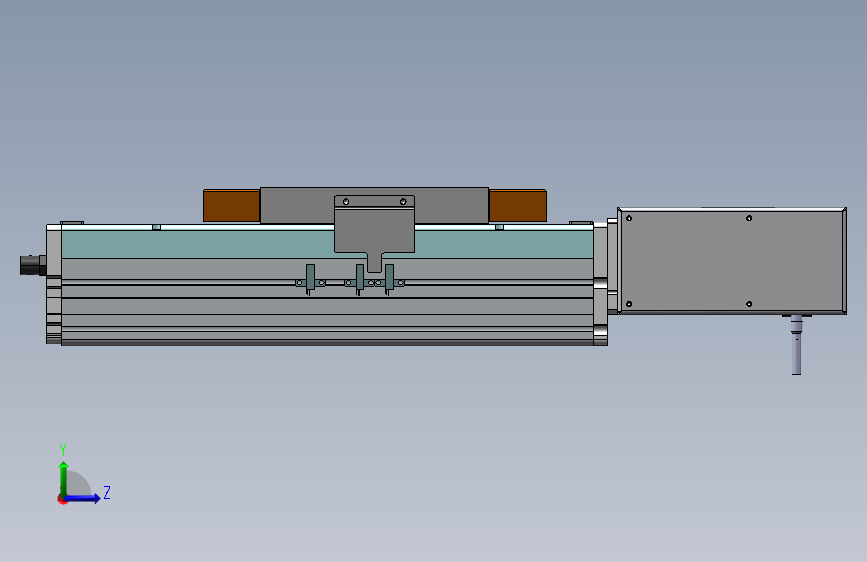
Task: Select the cable gland below the motor housing
Action: click(x=796, y=344)
